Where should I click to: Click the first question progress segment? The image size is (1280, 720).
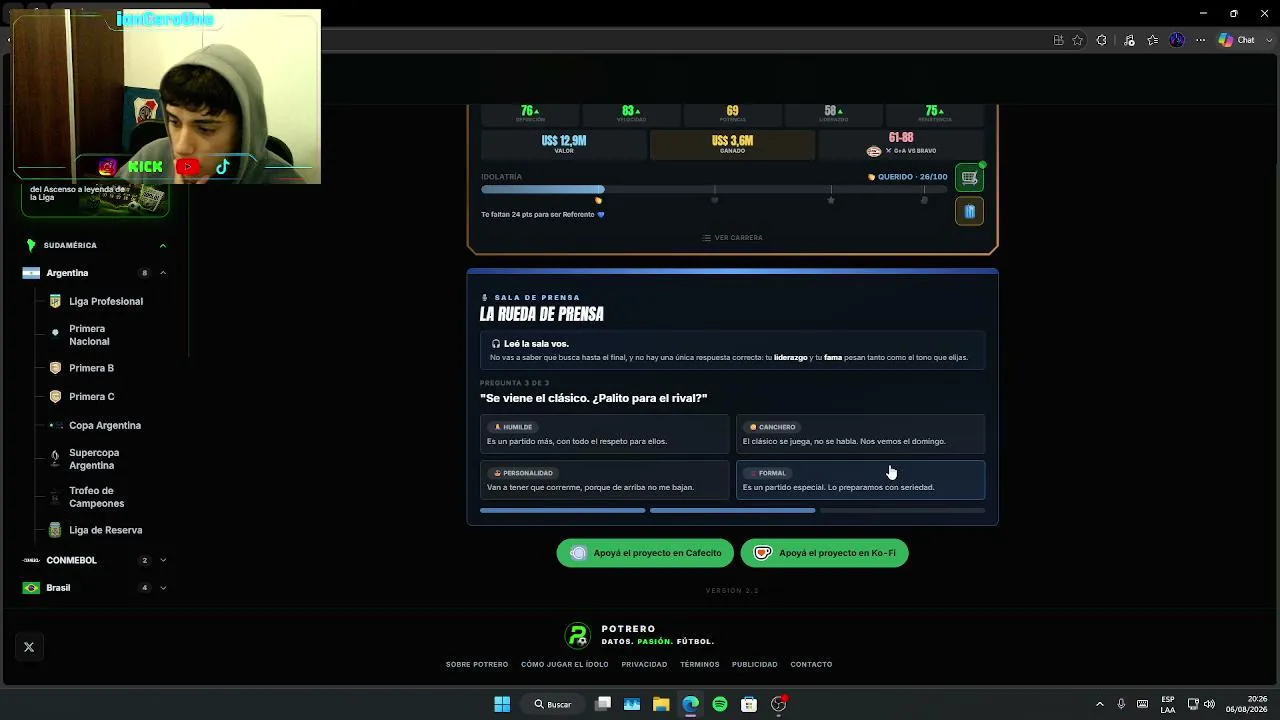coord(563,510)
